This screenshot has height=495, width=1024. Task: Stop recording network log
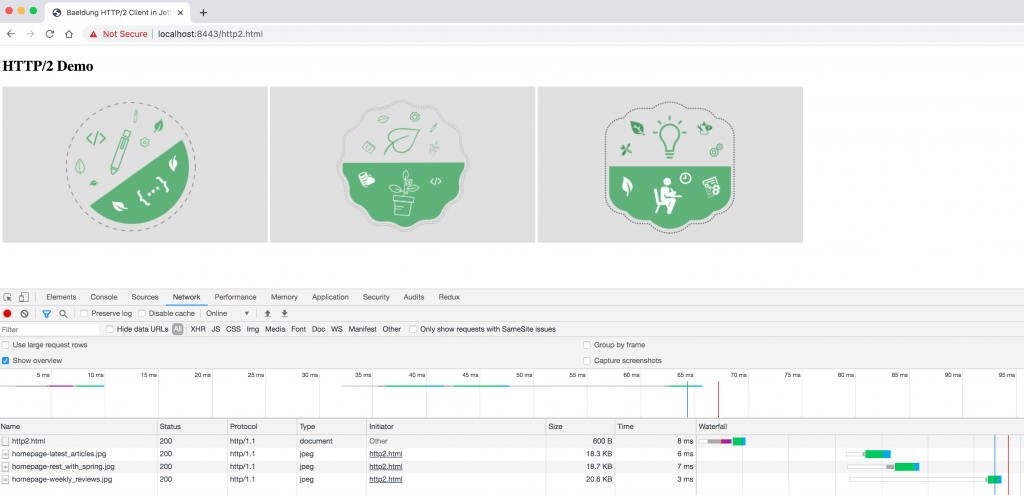click(x=7, y=313)
